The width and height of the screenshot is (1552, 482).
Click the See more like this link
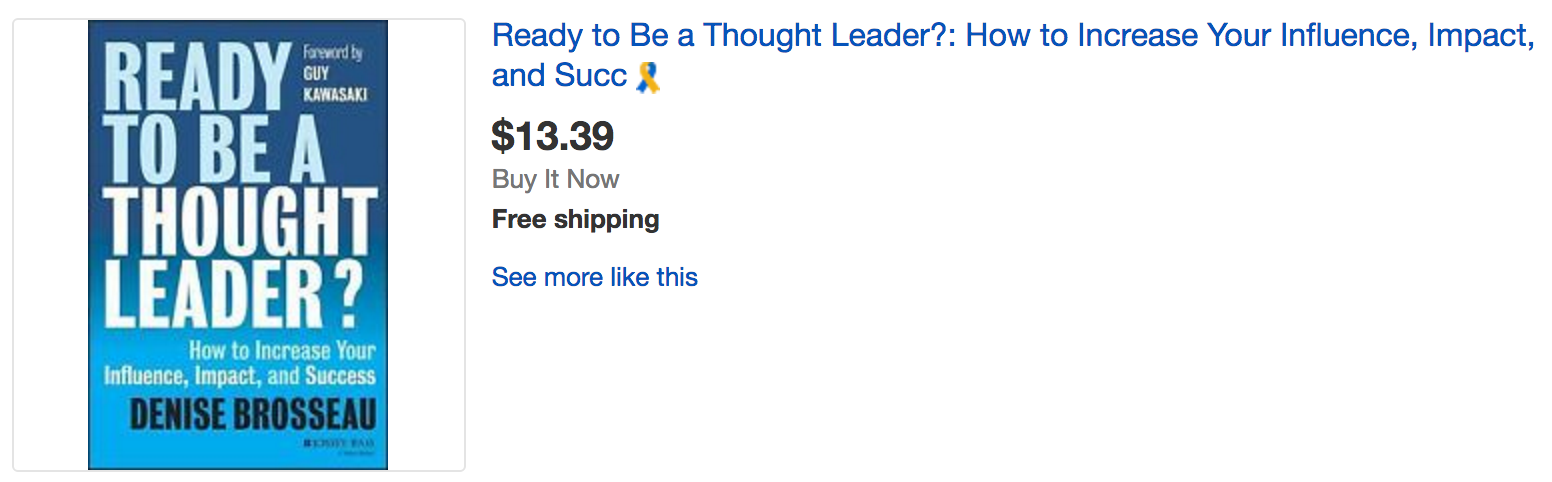[x=594, y=277]
